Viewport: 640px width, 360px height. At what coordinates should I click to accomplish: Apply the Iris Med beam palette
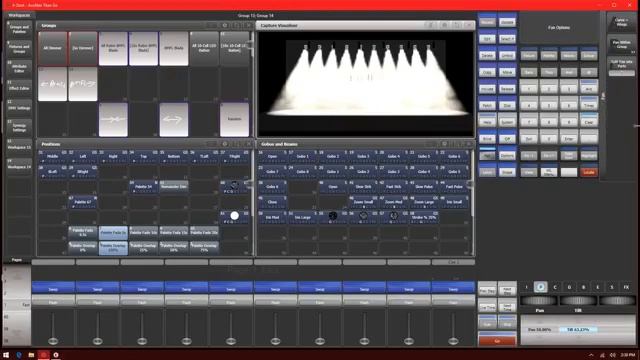pyautogui.click(x=272, y=217)
